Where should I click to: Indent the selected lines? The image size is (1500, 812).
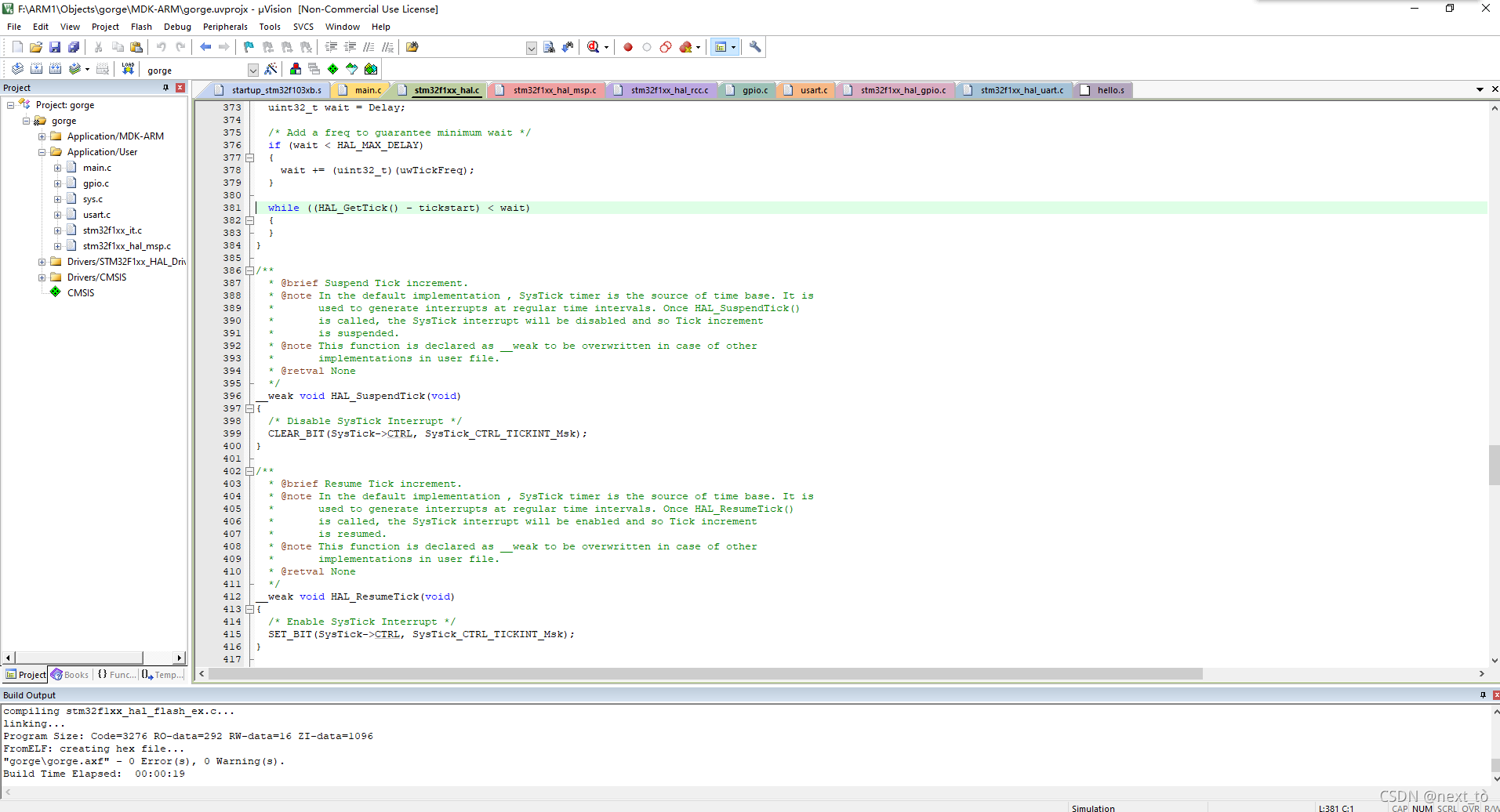click(332, 47)
